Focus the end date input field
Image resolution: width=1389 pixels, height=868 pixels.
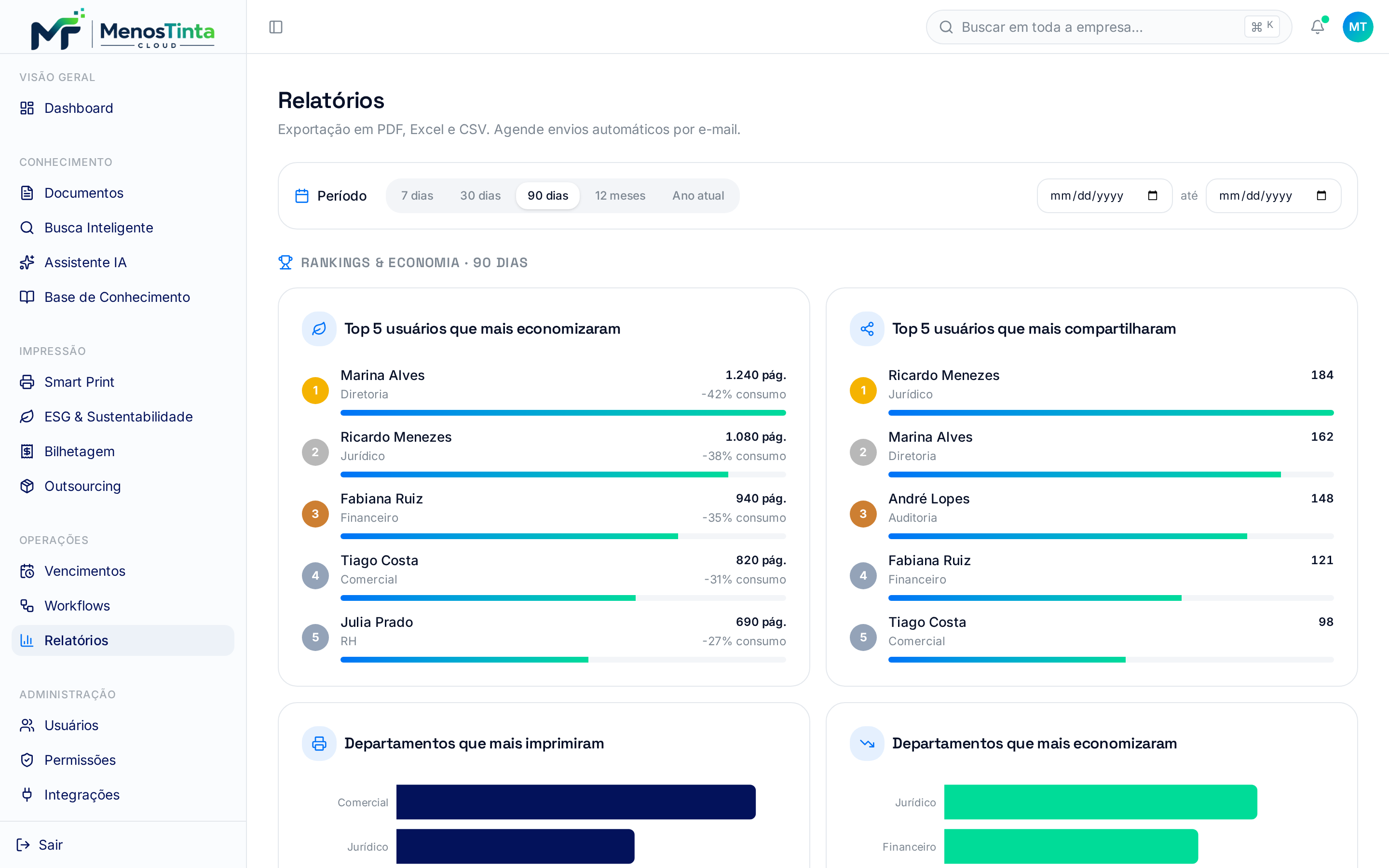[x=1273, y=196]
